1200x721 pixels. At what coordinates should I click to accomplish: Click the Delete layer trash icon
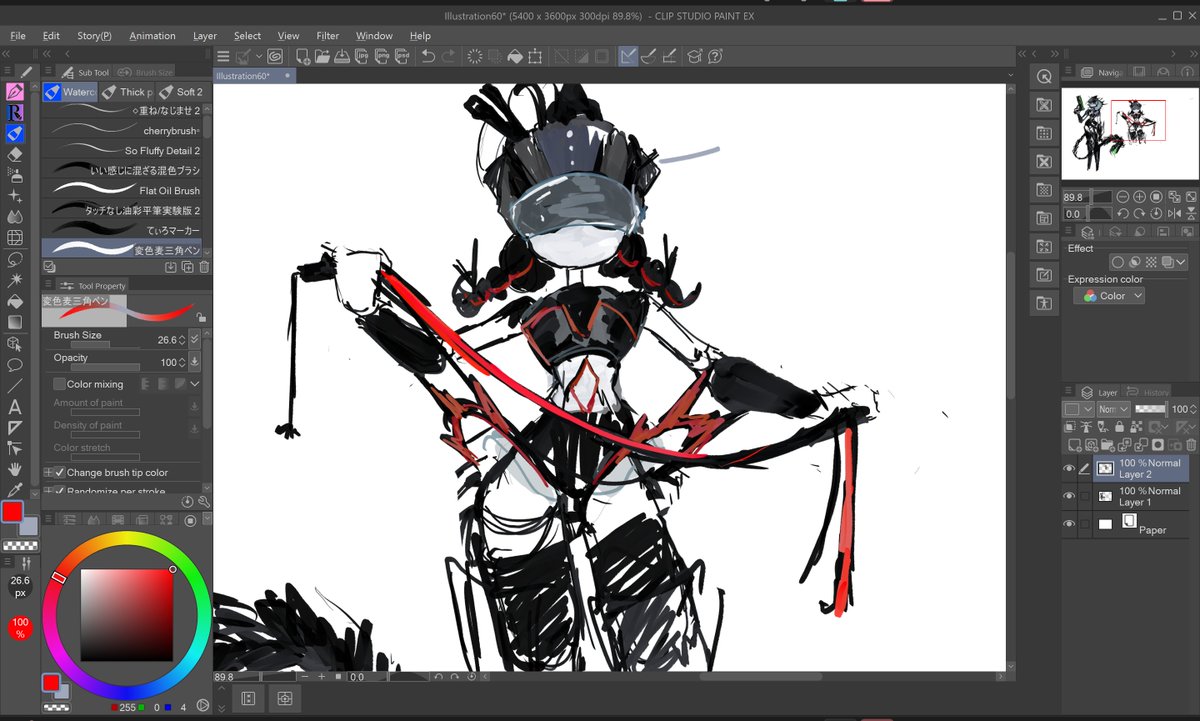pos(1191,445)
